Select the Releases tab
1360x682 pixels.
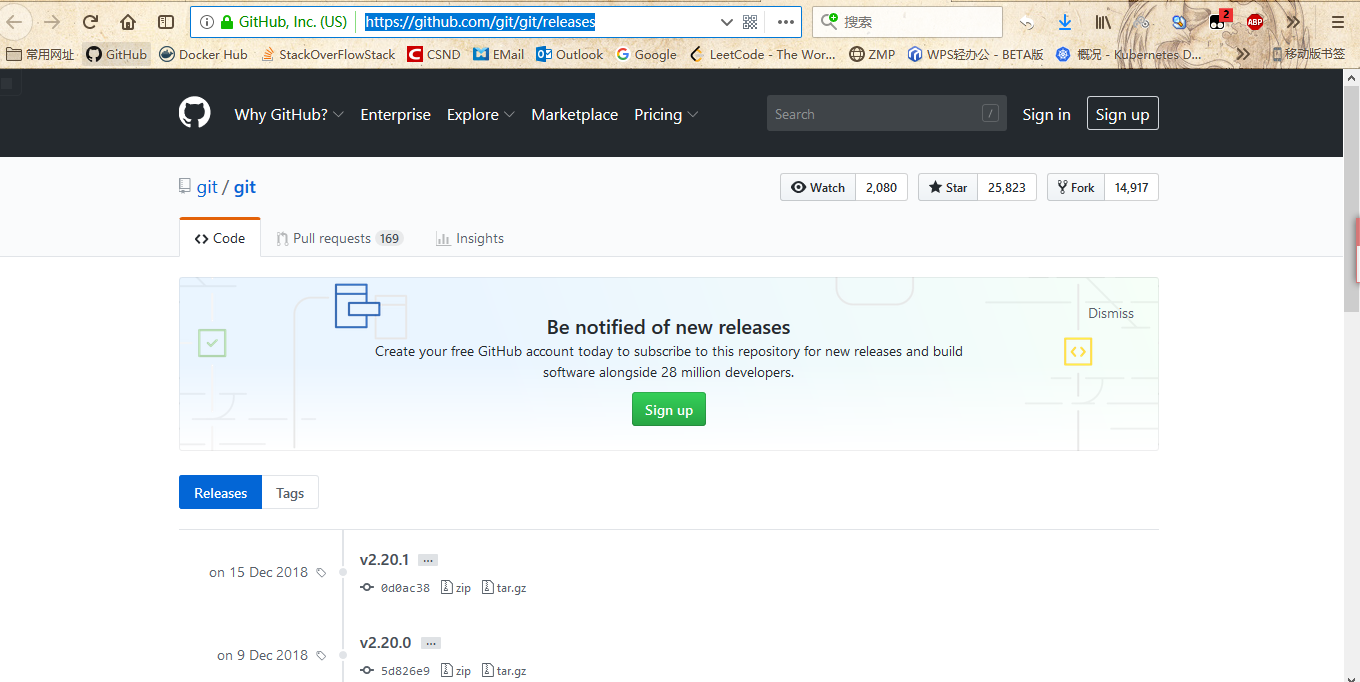tap(220, 492)
